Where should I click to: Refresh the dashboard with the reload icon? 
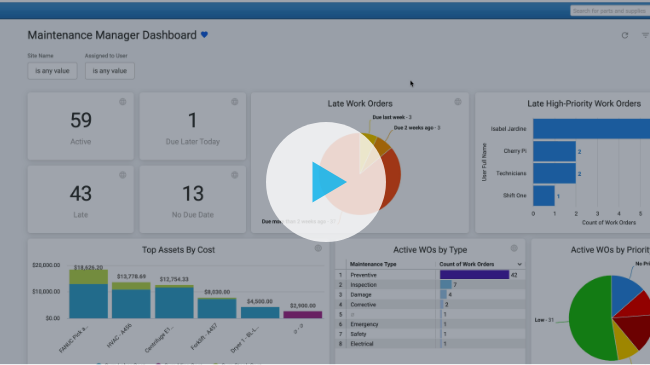point(625,36)
